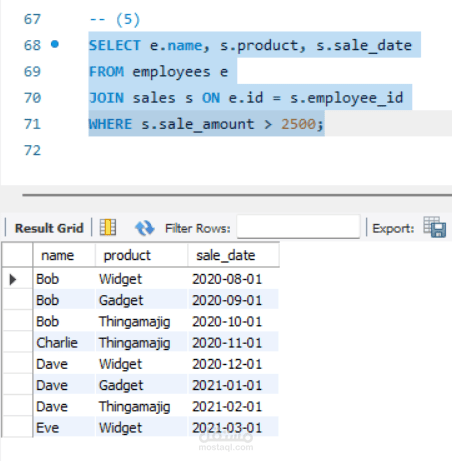Select the cell 'Bob' with Gadget
The height and width of the screenshot is (461, 452).
pyautogui.click(x=64, y=300)
